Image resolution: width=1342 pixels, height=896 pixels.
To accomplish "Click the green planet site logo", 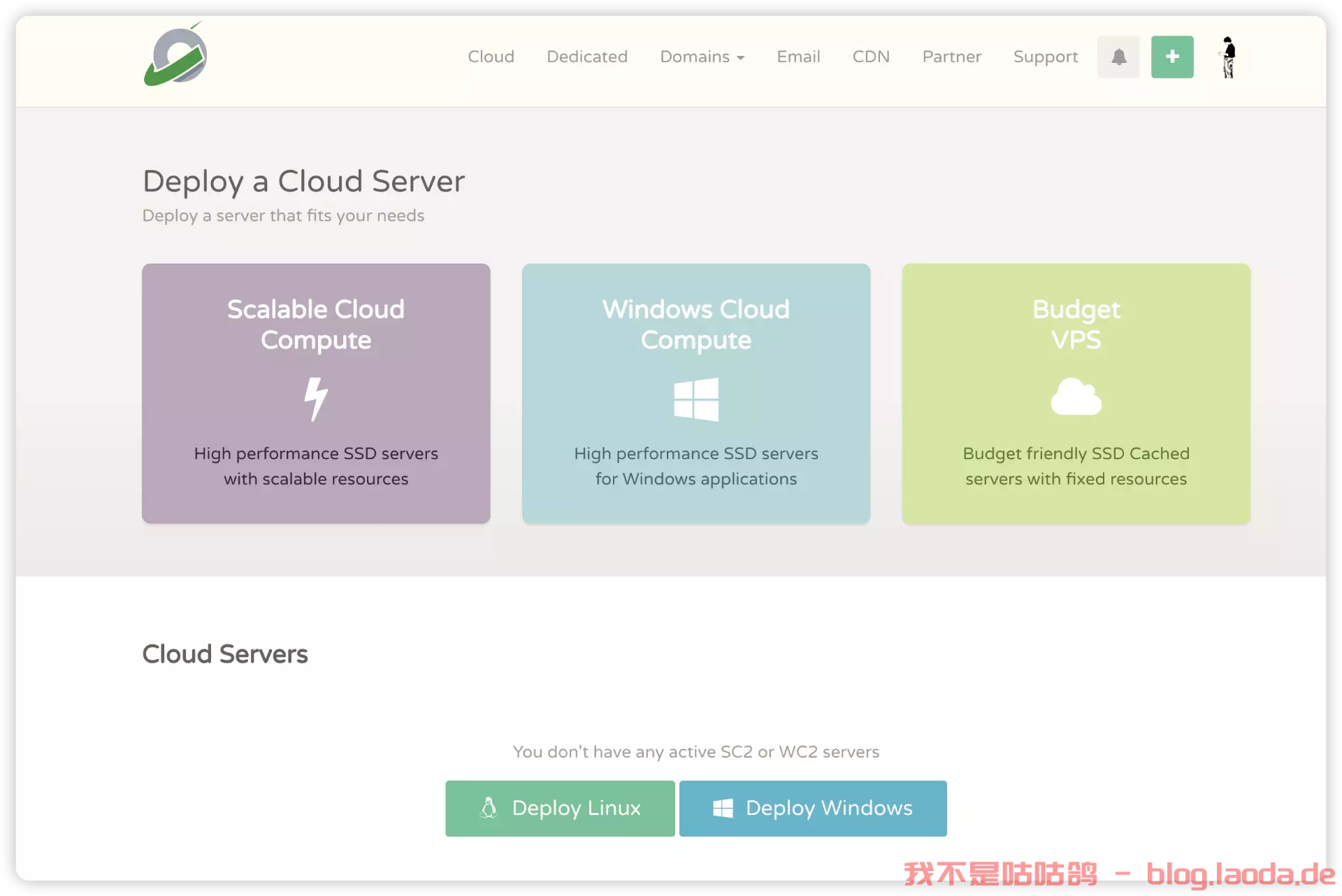I will click(x=175, y=56).
